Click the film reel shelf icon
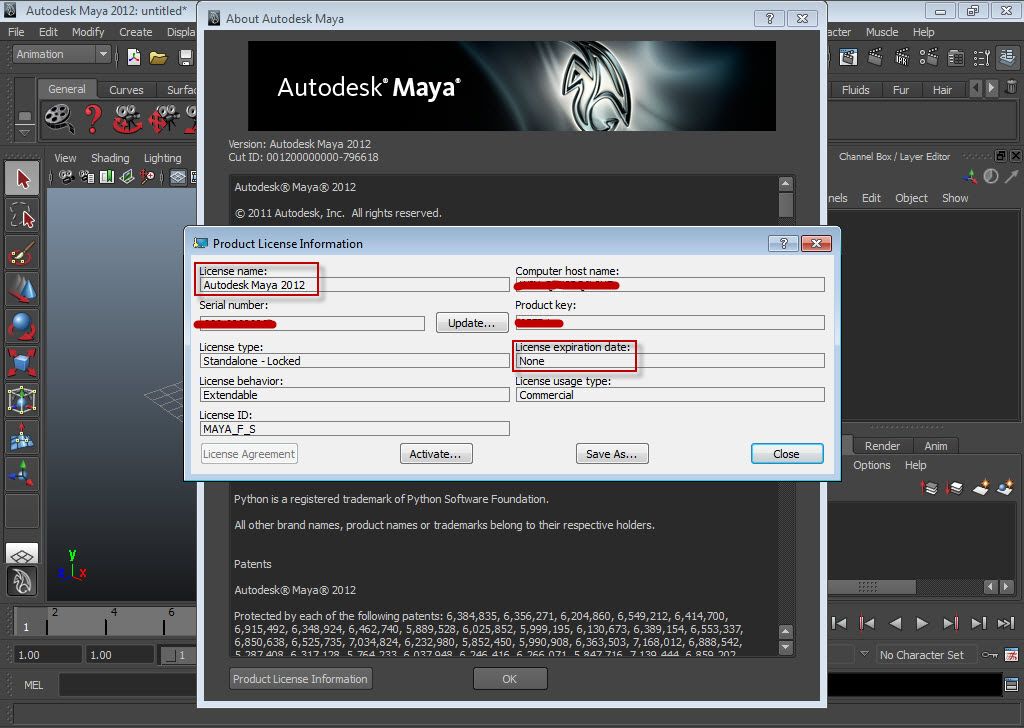 (x=59, y=119)
